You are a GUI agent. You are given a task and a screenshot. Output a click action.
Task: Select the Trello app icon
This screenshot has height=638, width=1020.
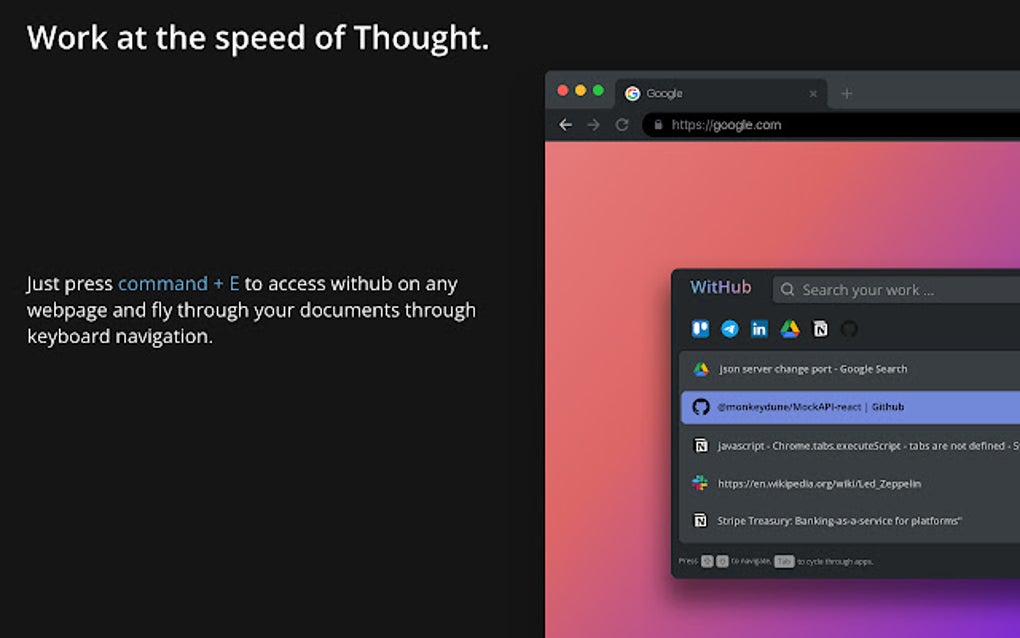pos(702,328)
